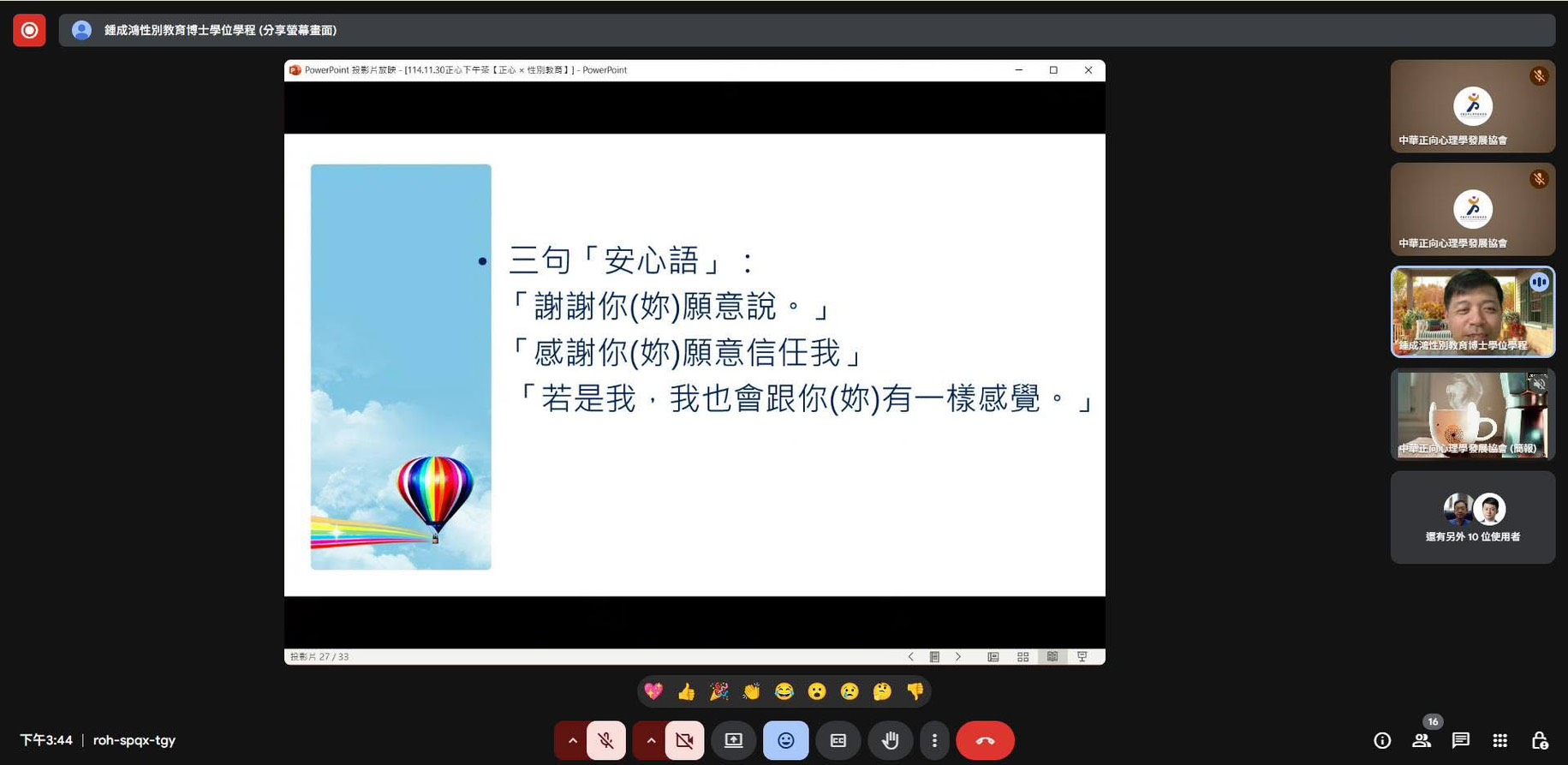Expand audio settings arrow beside microphone
Image resolution: width=1568 pixels, height=765 pixels.
tap(572, 740)
